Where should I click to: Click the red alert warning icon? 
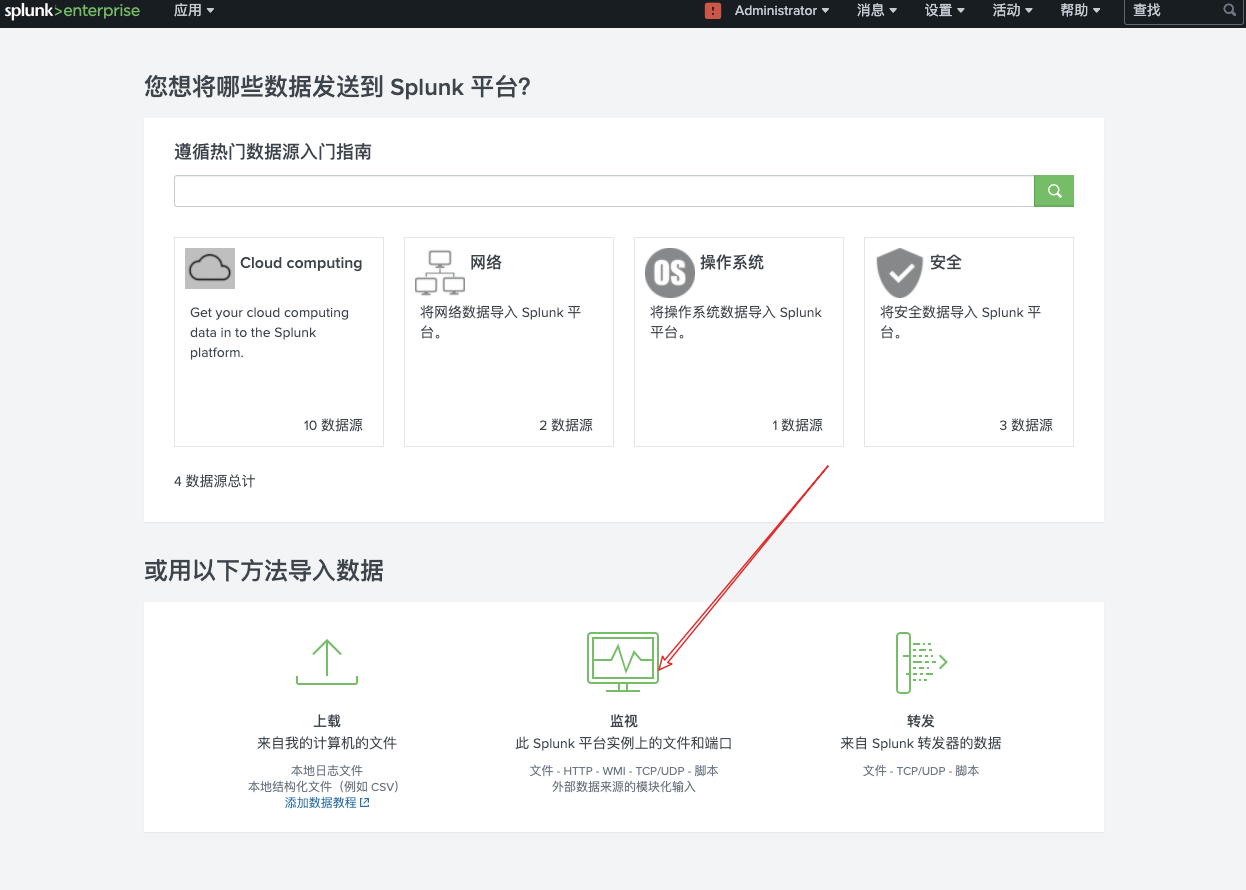[713, 11]
